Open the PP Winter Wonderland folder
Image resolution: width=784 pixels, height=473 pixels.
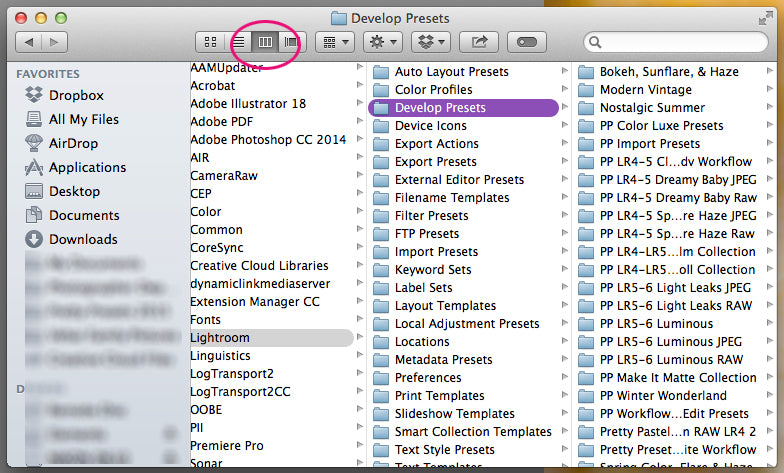click(663, 396)
